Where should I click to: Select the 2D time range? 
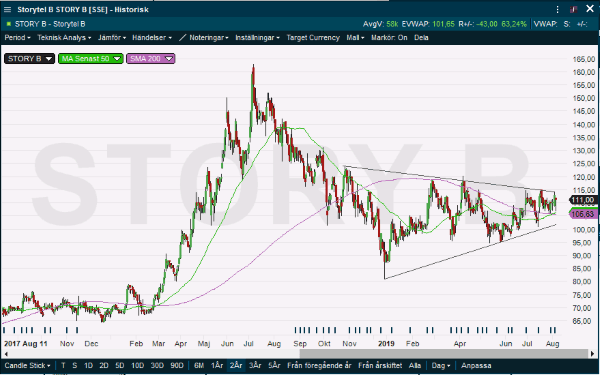click(x=104, y=366)
